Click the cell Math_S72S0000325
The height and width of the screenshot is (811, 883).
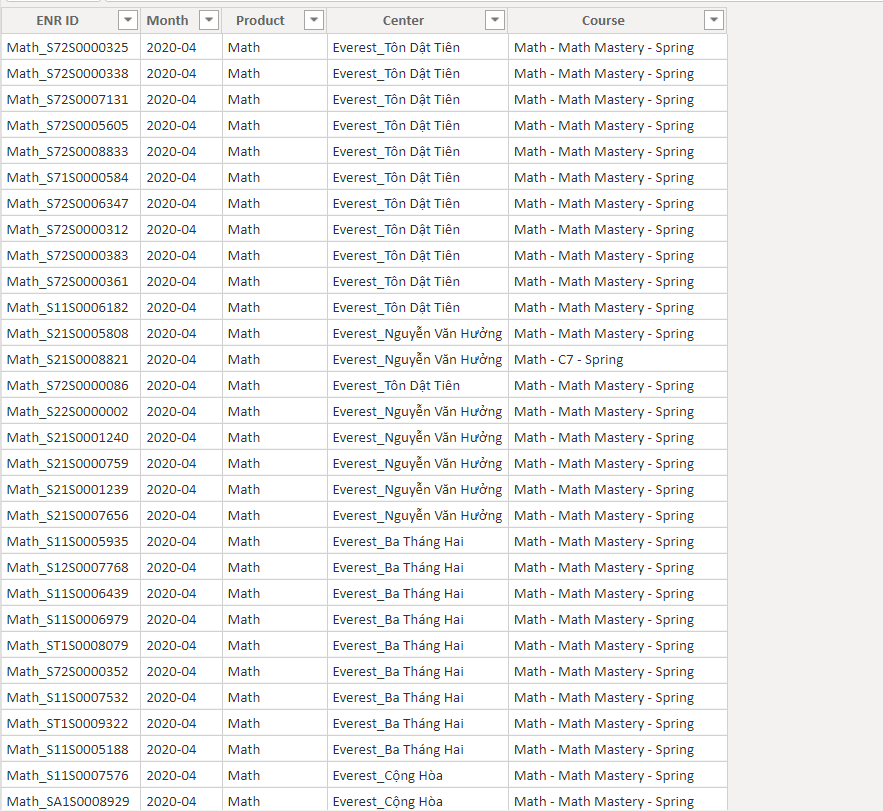tap(71, 47)
